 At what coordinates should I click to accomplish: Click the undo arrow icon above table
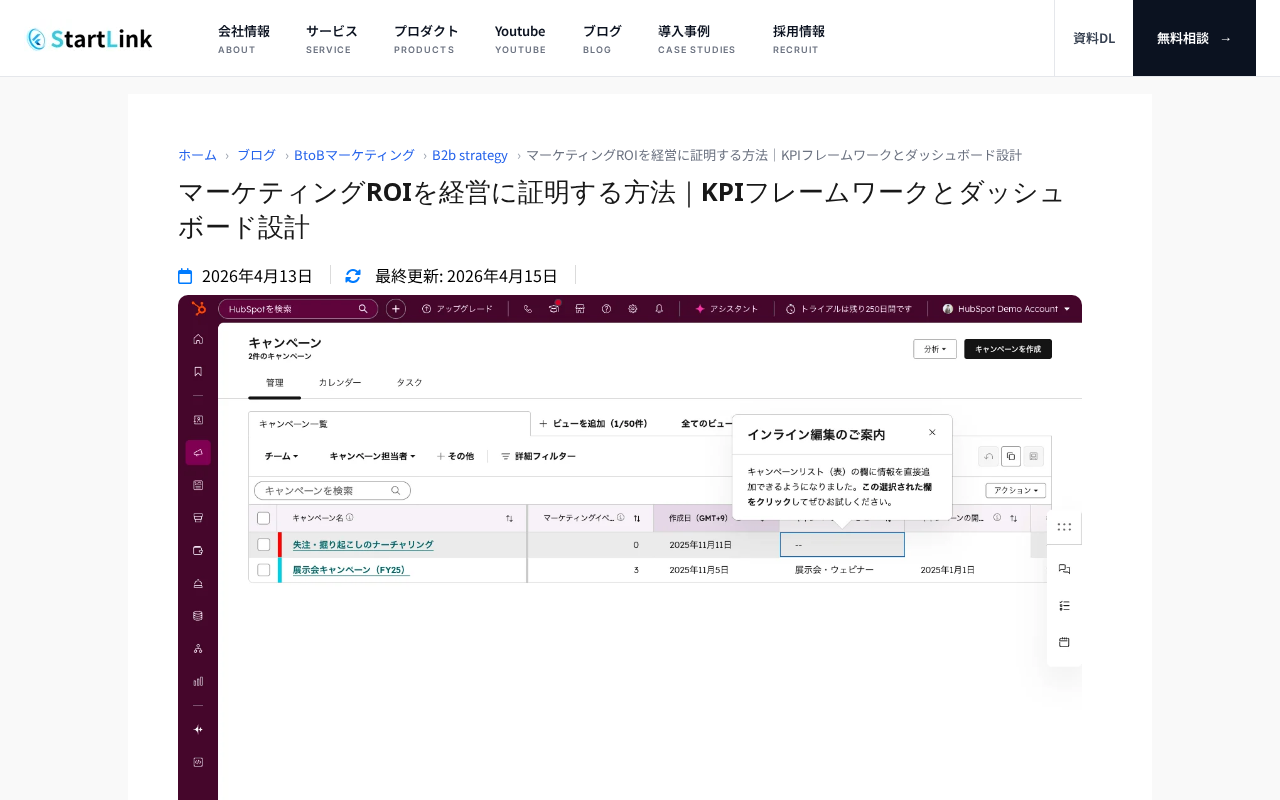[x=989, y=456]
